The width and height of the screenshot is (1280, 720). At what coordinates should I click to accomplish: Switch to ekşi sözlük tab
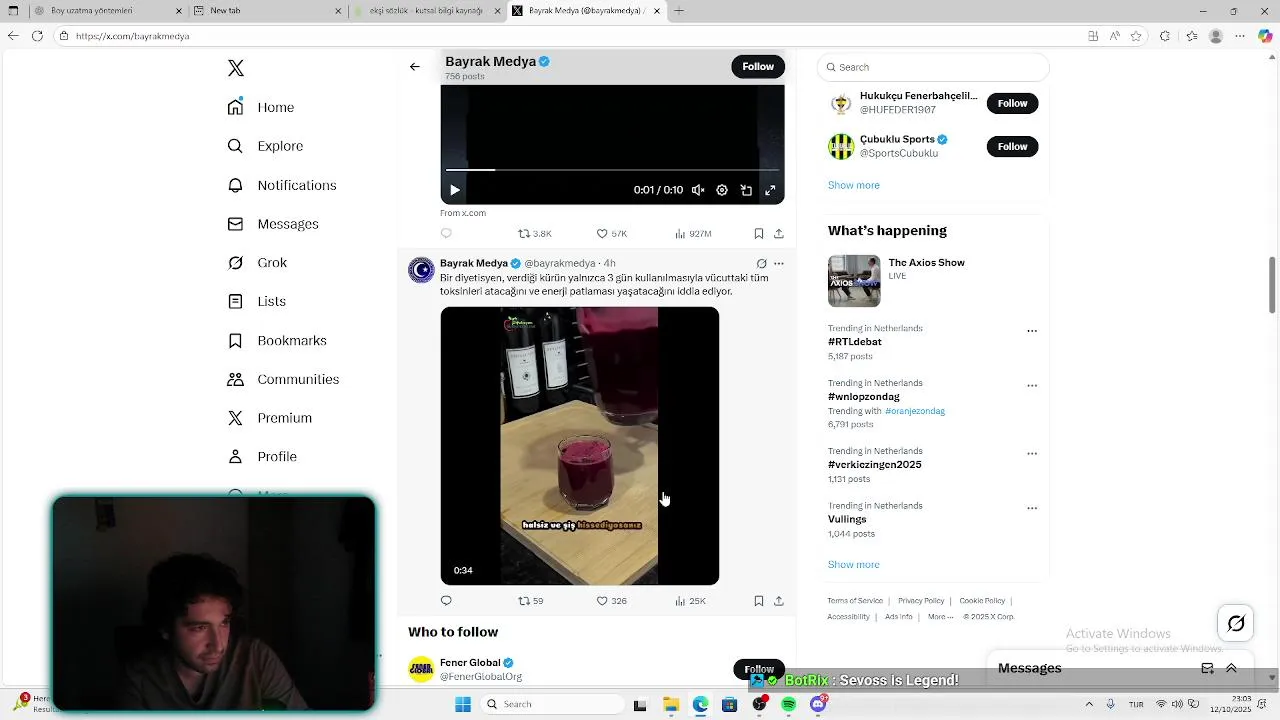click(427, 11)
